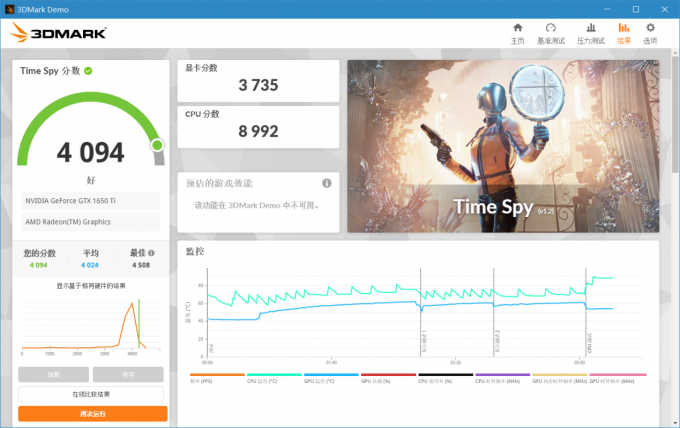Click the 在线比较结果 button
This screenshot has width=680, height=428.
(91, 394)
